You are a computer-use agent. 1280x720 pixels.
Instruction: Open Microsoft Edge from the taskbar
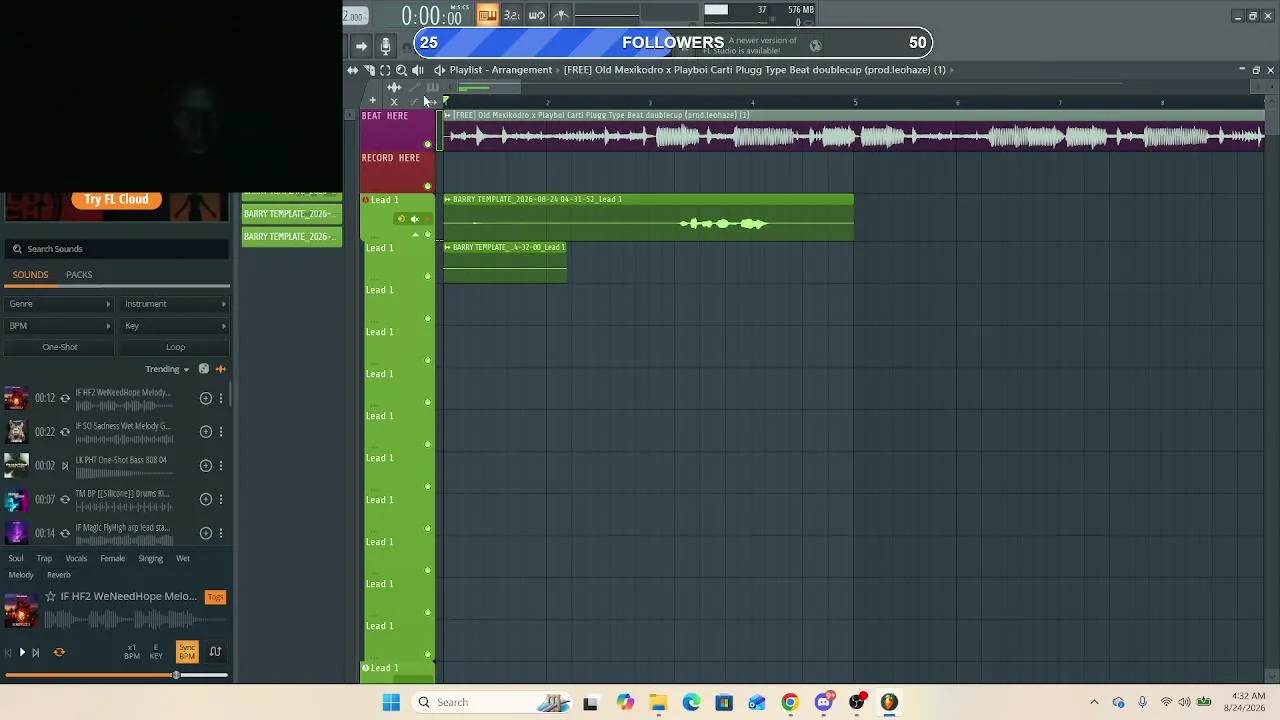click(x=691, y=702)
